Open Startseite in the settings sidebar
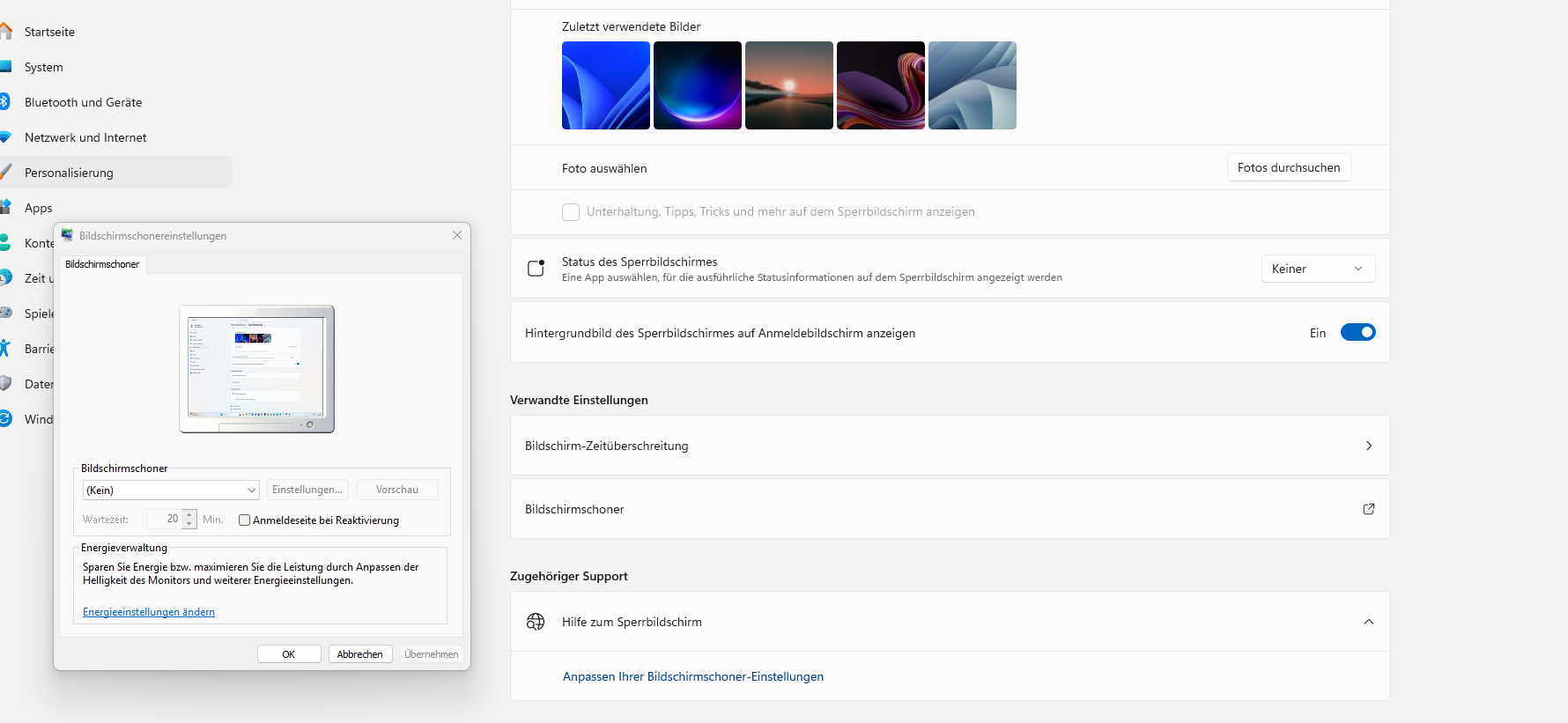This screenshot has width=1568, height=723. [x=49, y=32]
